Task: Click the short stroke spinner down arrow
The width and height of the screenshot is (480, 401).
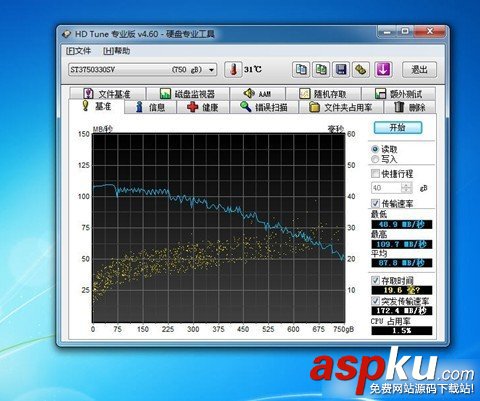Action: click(x=407, y=191)
